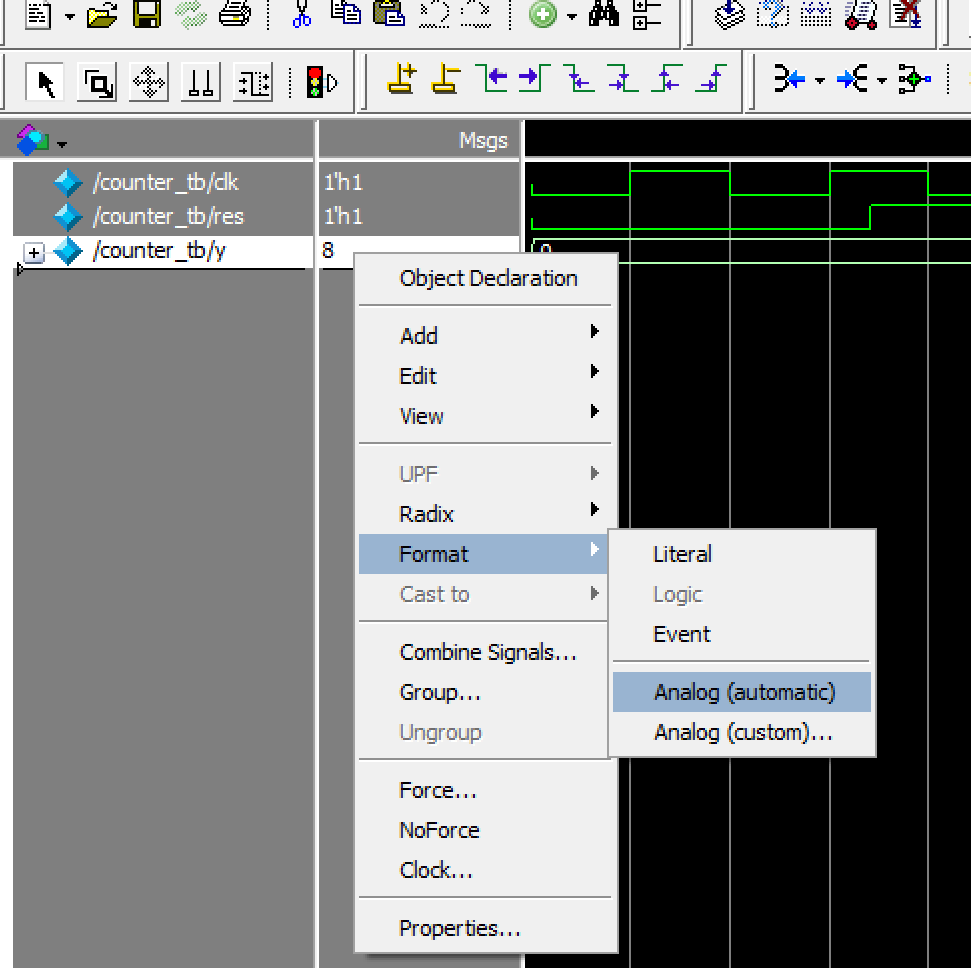The width and height of the screenshot is (971, 968).
Task: Activate the Select Mode arrow tool
Action: tap(45, 82)
